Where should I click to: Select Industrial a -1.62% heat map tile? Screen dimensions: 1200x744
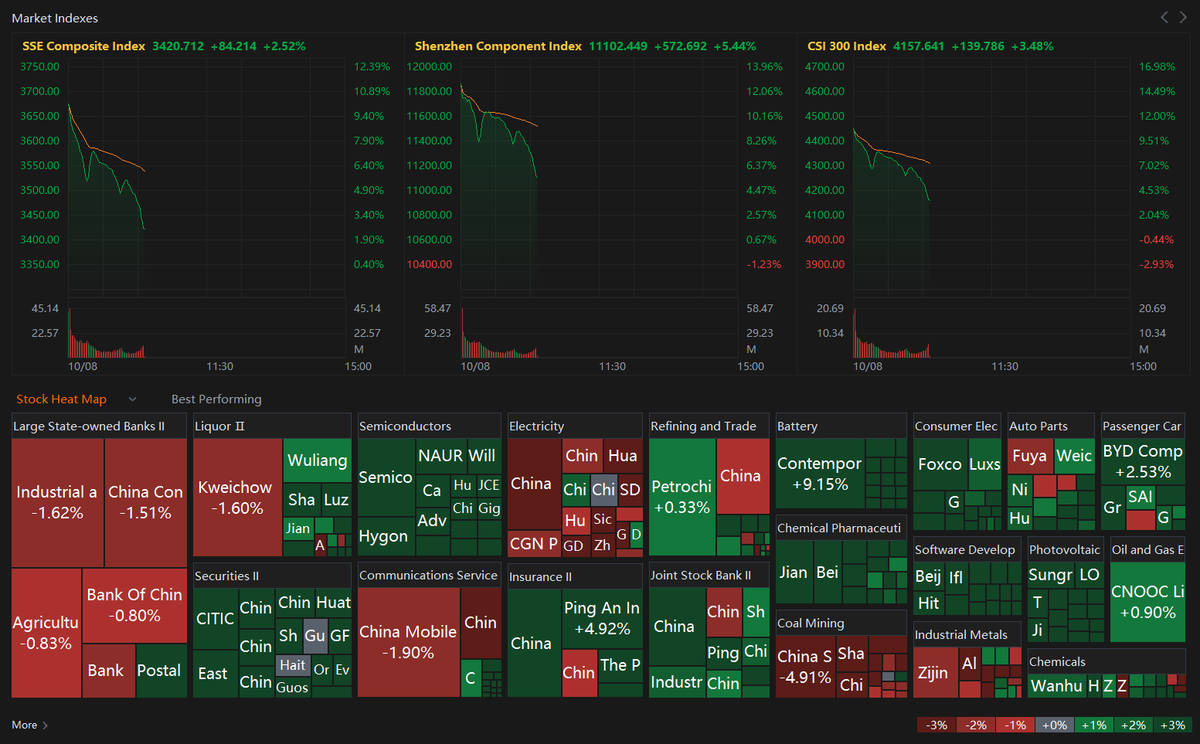tap(58, 502)
